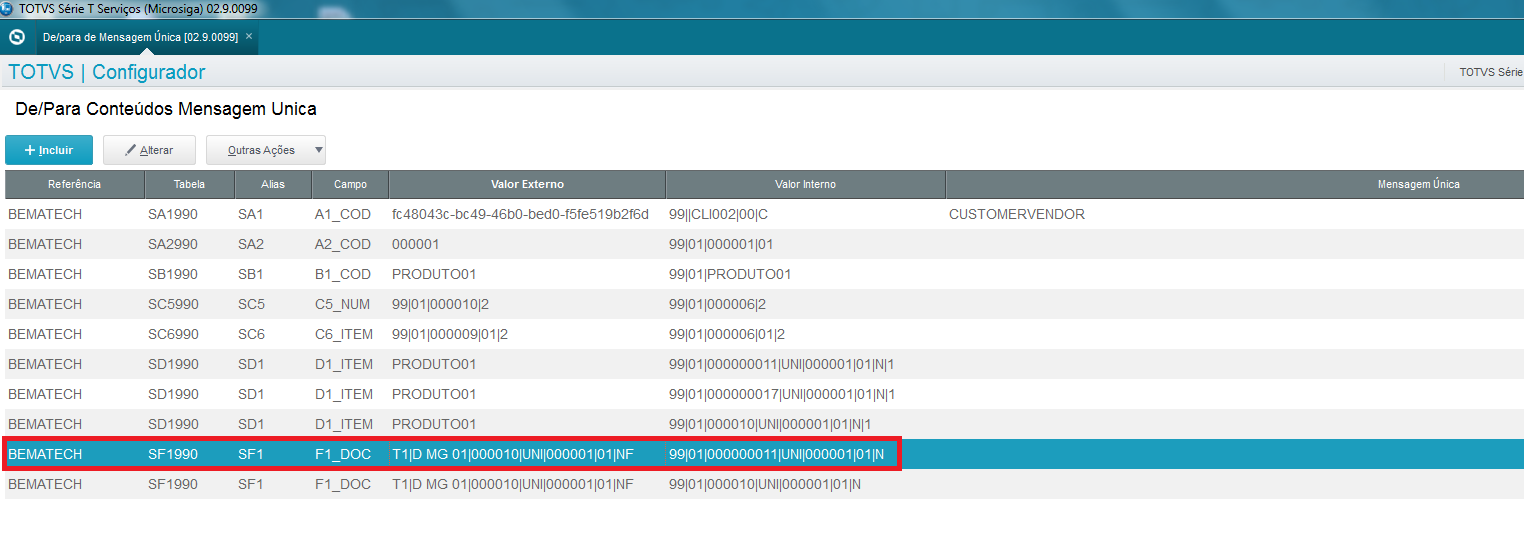The image size is (1524, 536).
Task: Select the SC6990 table cell
Action: point(190,334)
